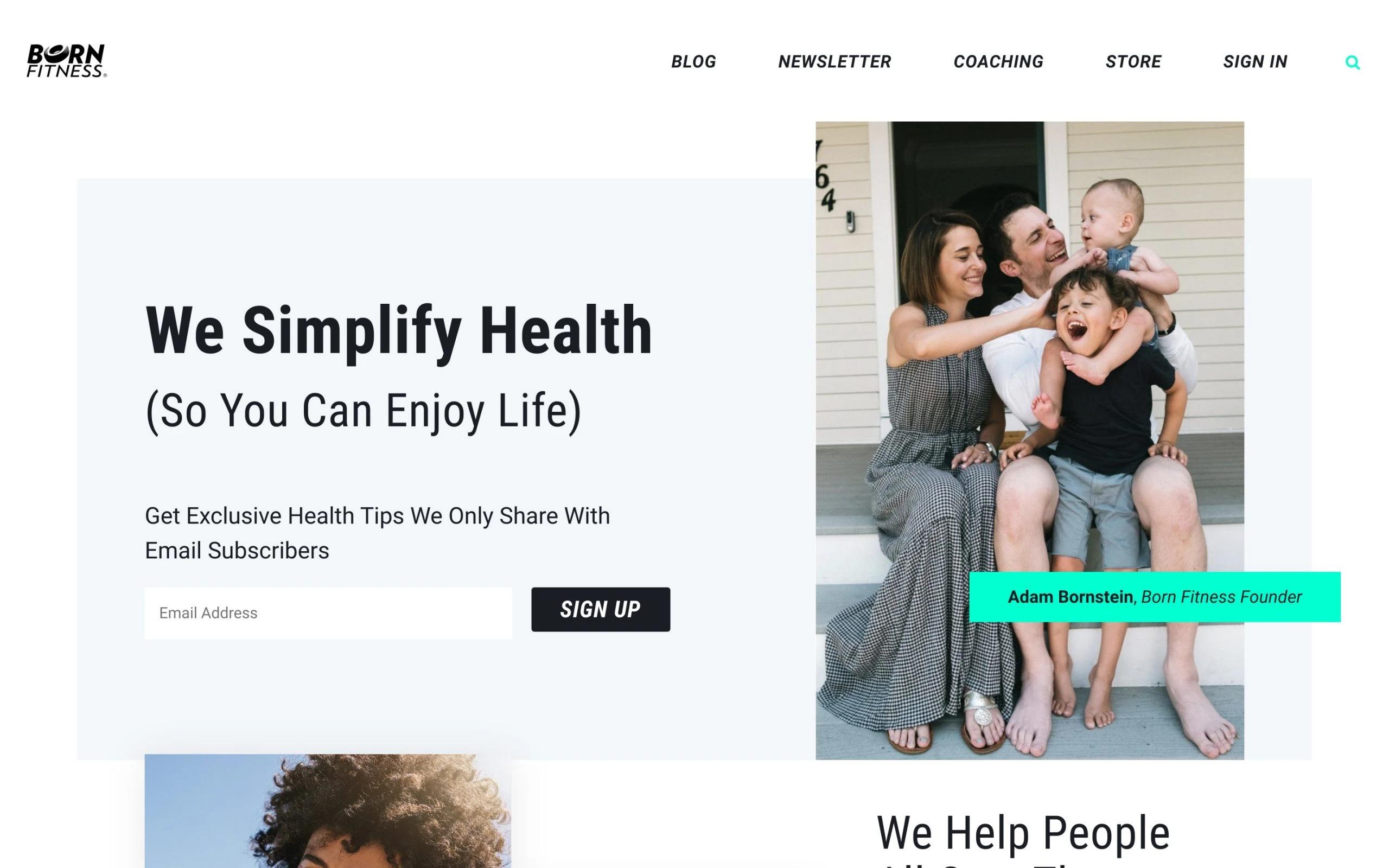The width and height of the screenshot is (1389, 868).
Task: Open the curly-haired woman photo
Action: tap(328, 810)
